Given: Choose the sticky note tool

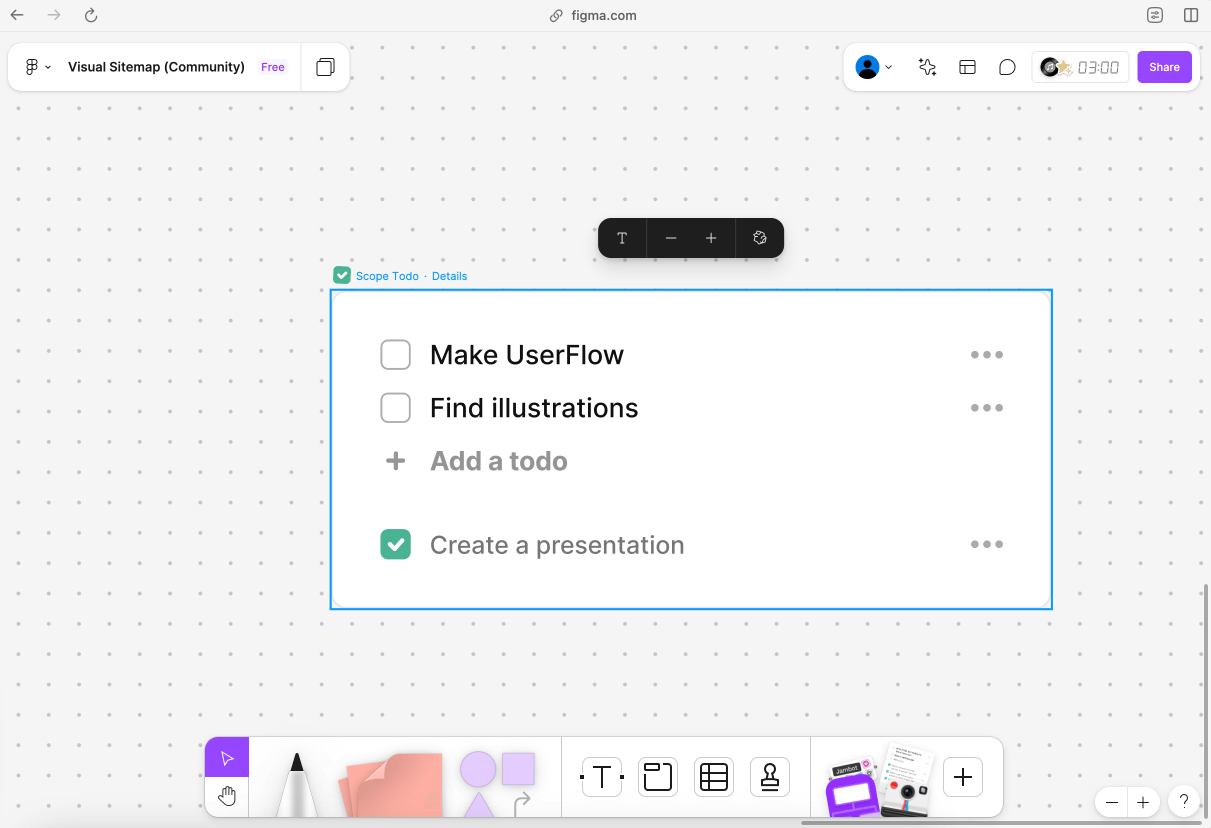Looking at the screenshot, I should (393, 786).
